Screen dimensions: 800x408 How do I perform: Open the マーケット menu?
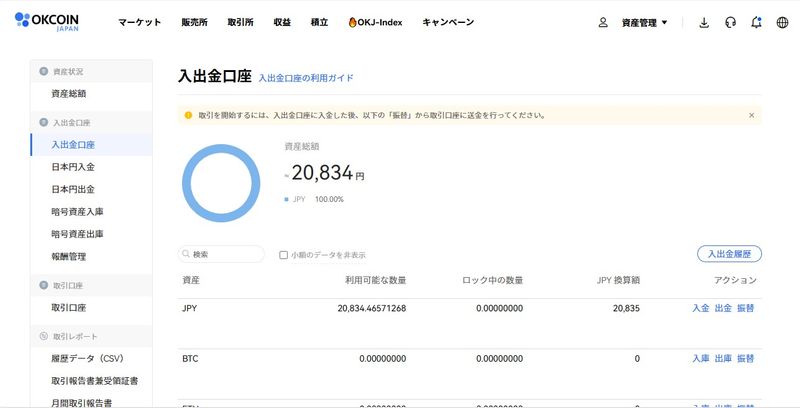139,22
